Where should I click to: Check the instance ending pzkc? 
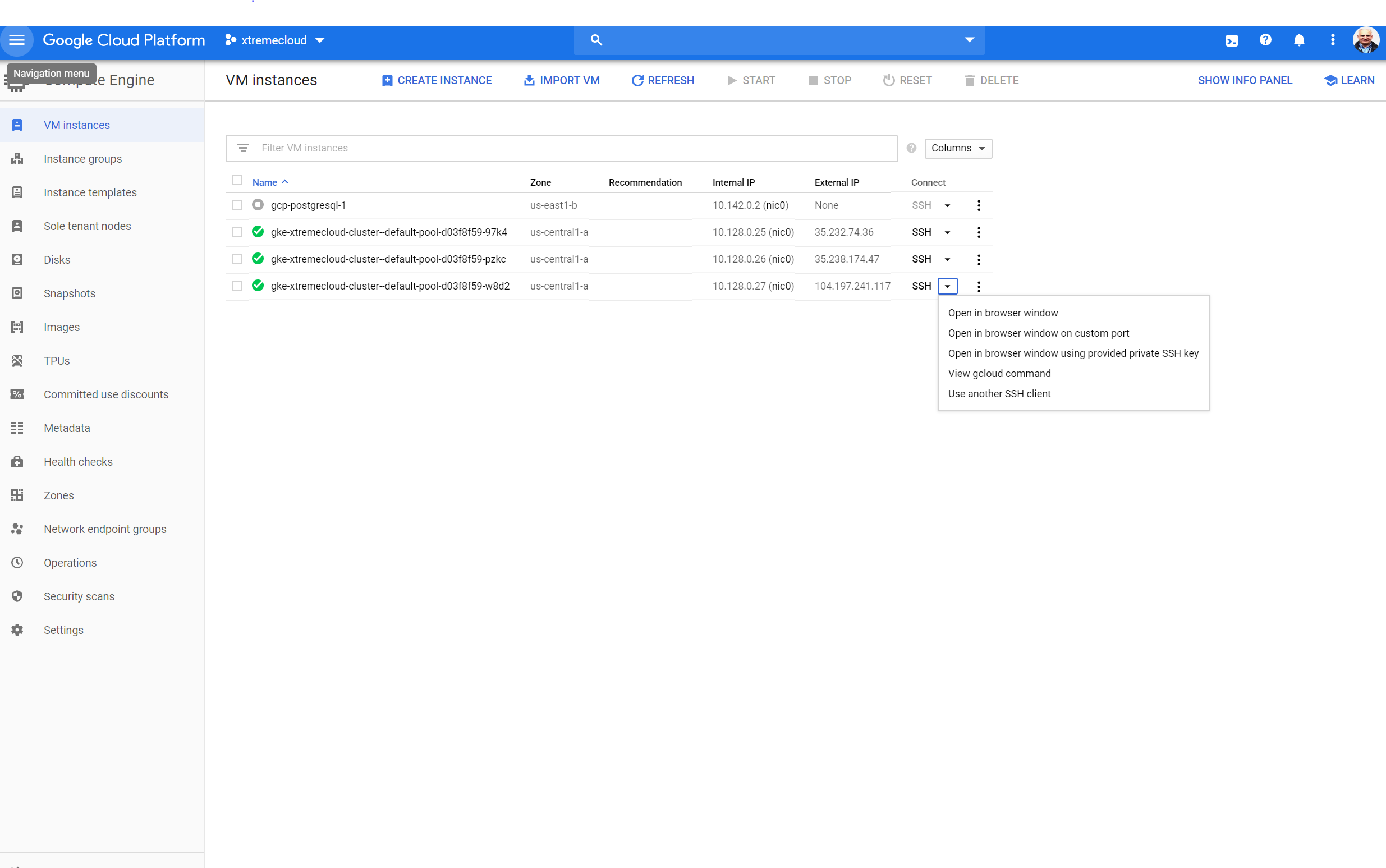tap(237, 259)
